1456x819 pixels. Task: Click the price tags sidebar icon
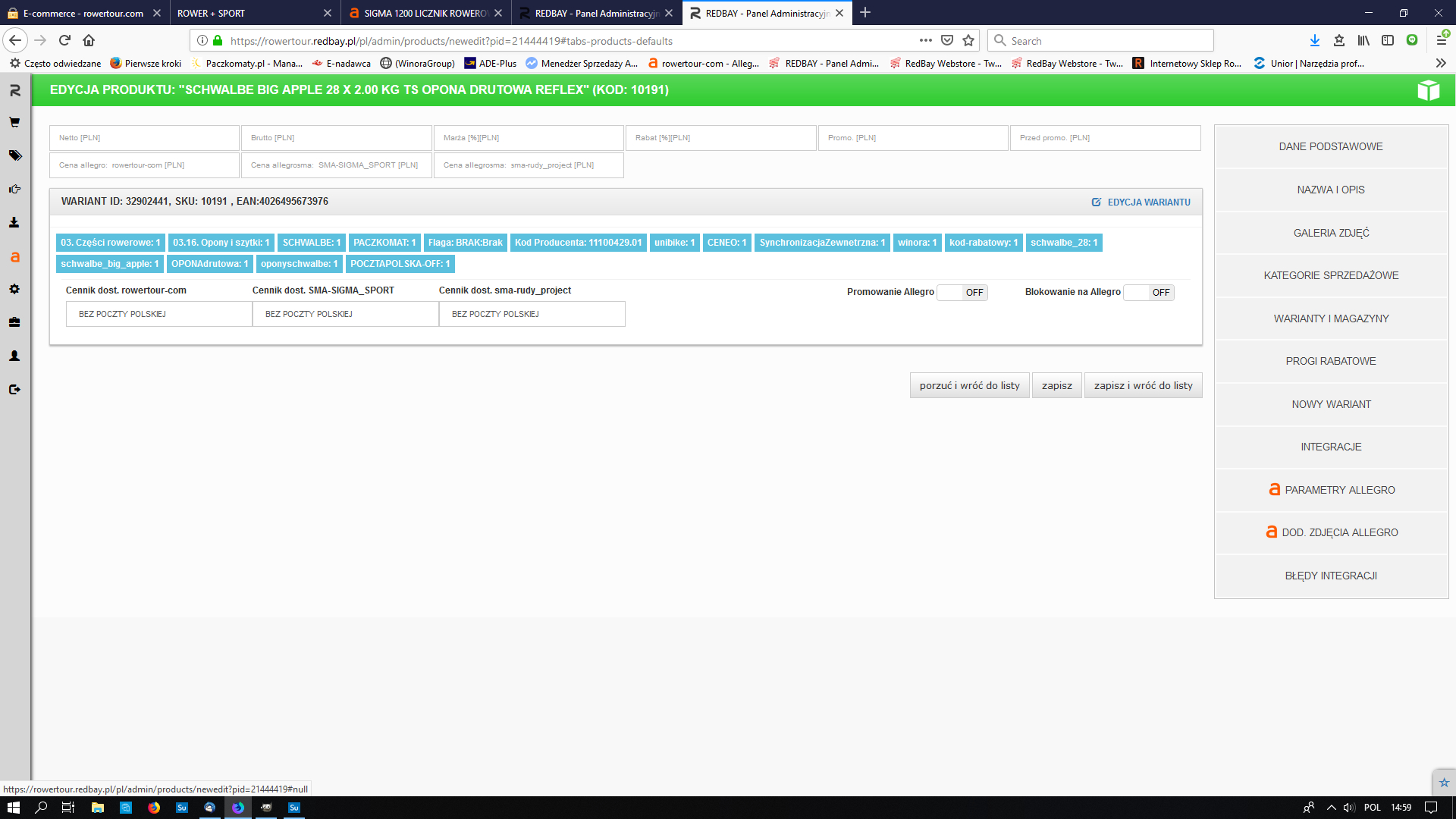click(14, 155)
